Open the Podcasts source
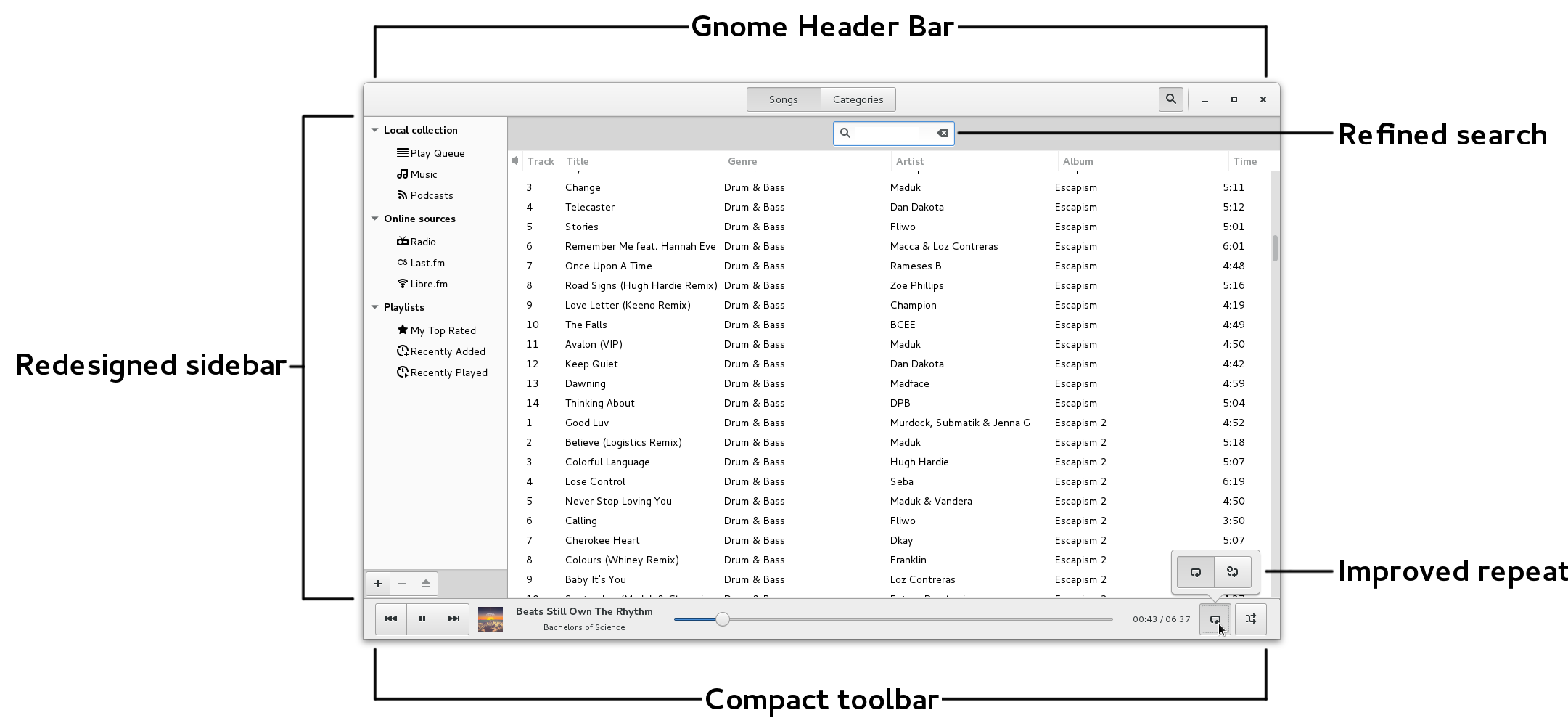 coord(431,195)
